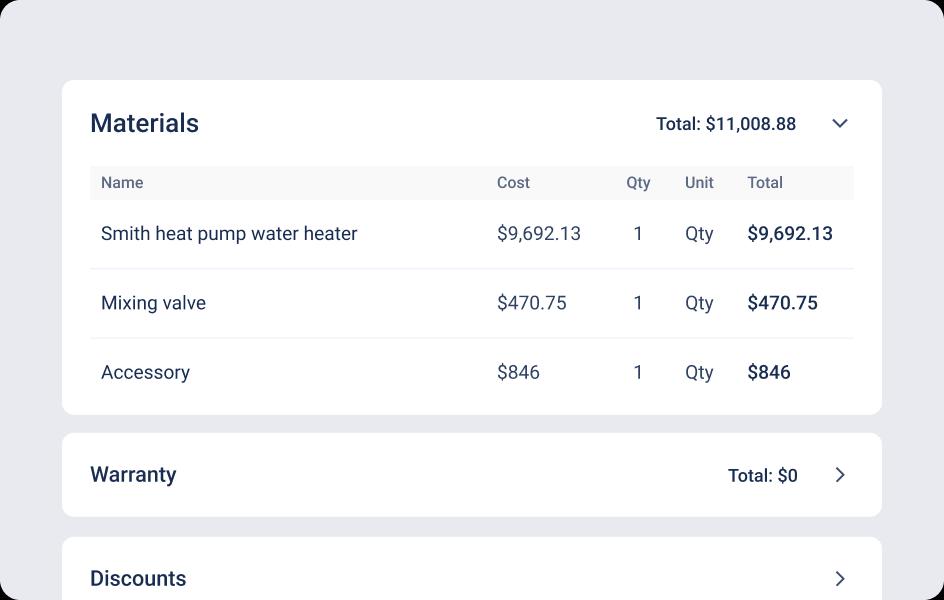
Task: Expand the Discounts section chevron
Action: click(840, 578)
